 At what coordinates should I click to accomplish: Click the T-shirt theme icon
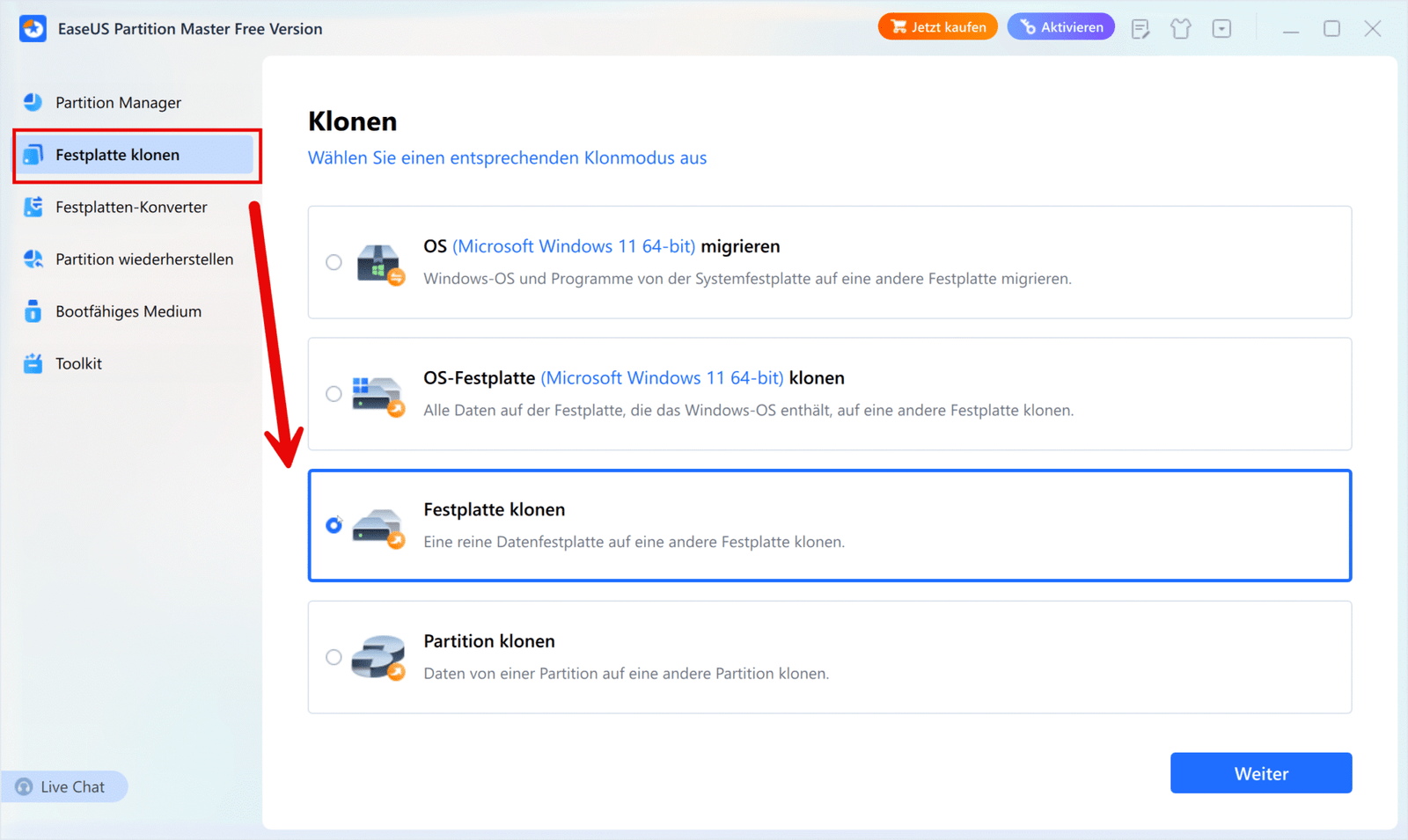point(1181,28)
